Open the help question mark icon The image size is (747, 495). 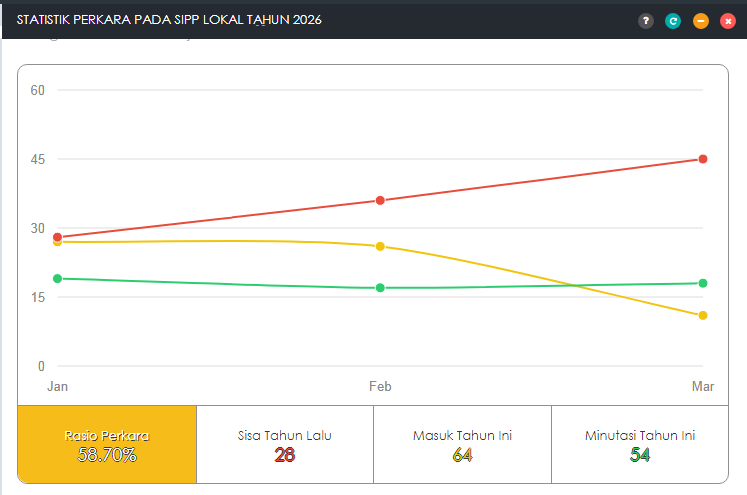click(646, 21)
